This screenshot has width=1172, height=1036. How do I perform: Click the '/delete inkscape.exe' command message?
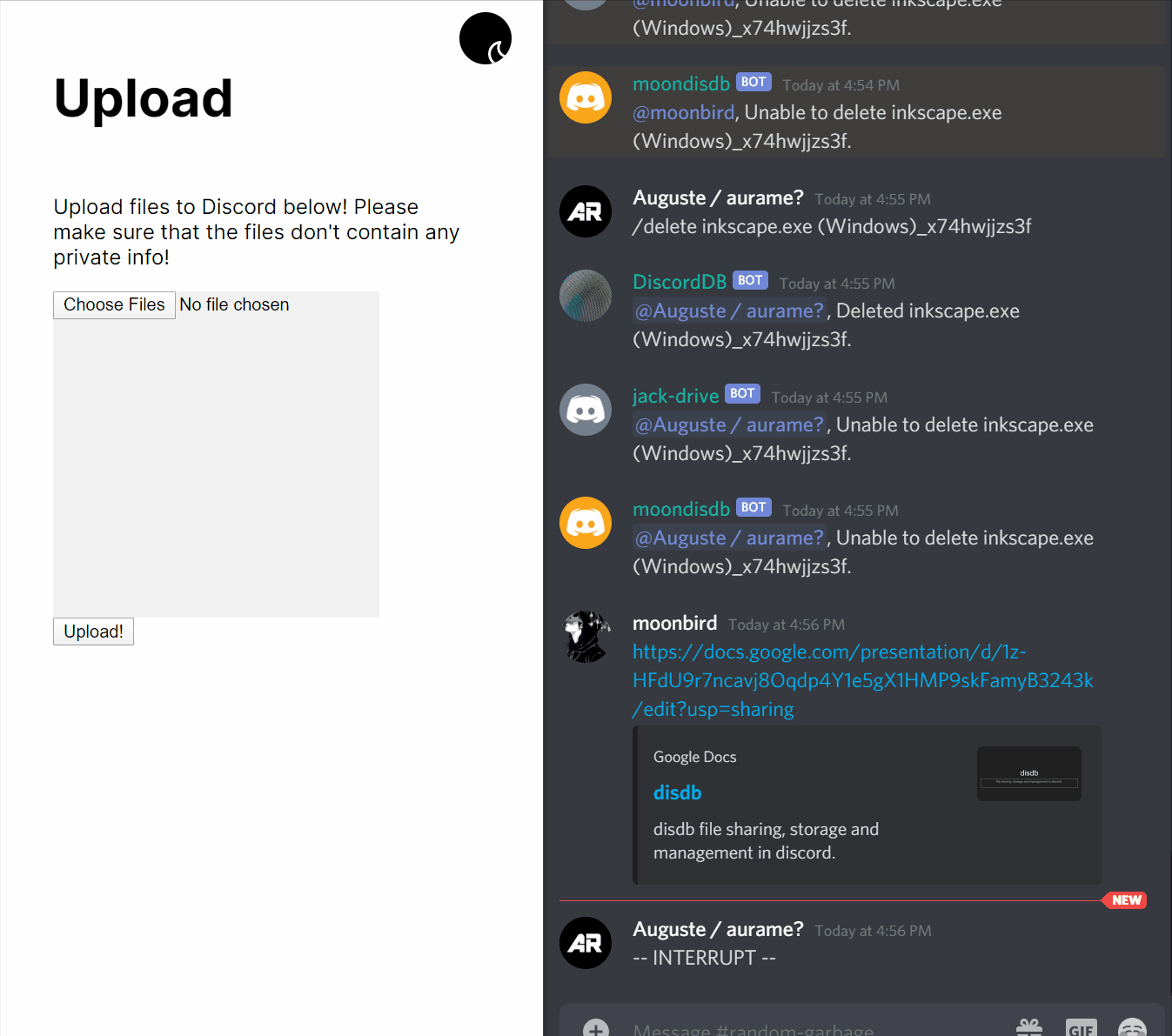click(x=832, y=227)
